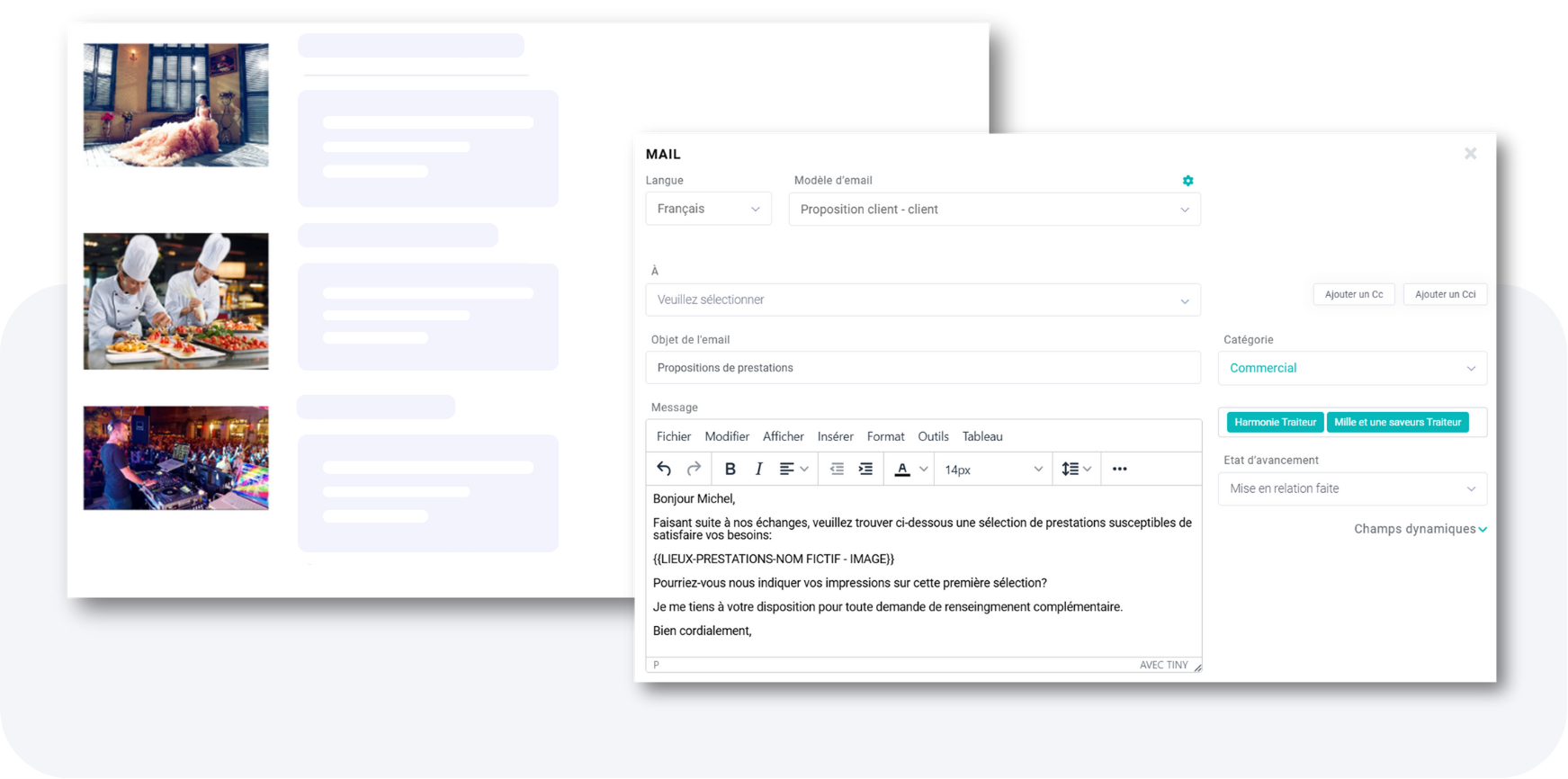Toggle bold formatting
This screenshot has width=1568, height=779.
730,469
